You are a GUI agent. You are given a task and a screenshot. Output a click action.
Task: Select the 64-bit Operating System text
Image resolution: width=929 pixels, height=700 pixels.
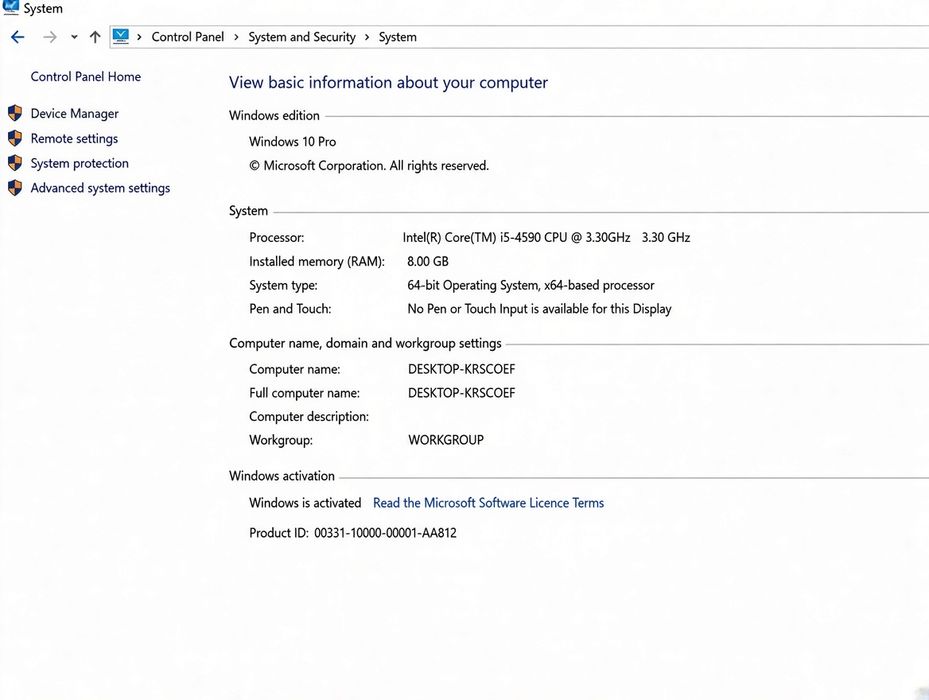click(x=531, y=285)
